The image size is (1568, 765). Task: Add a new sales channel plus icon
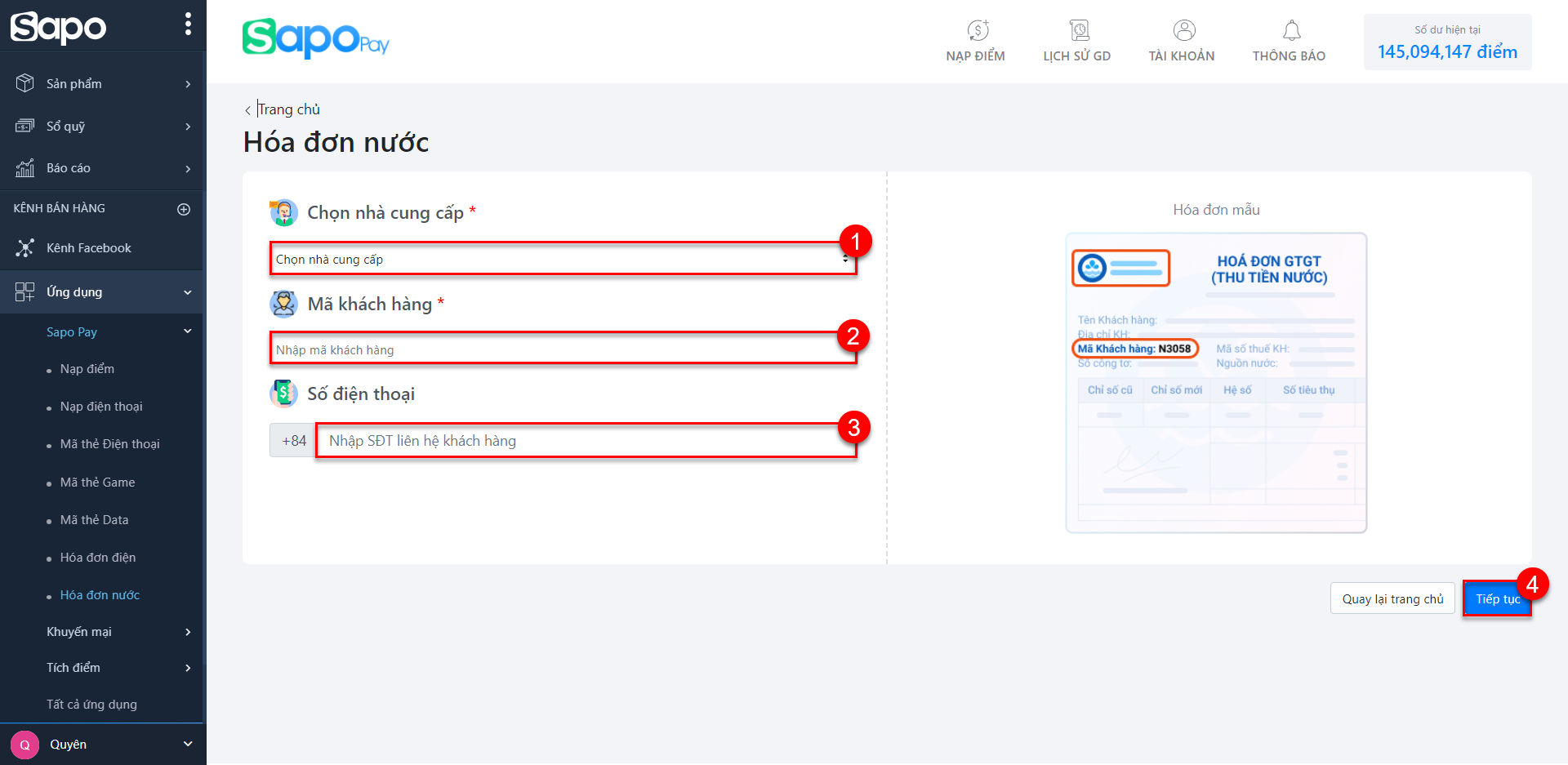[184, 209]
